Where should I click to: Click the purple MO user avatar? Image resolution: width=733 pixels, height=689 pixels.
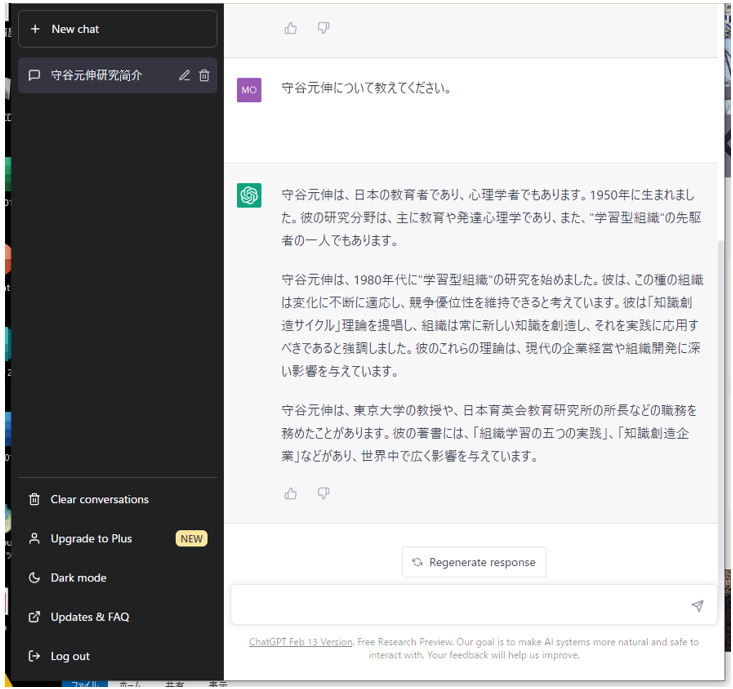pyautogui.click(x=249, y=90)
